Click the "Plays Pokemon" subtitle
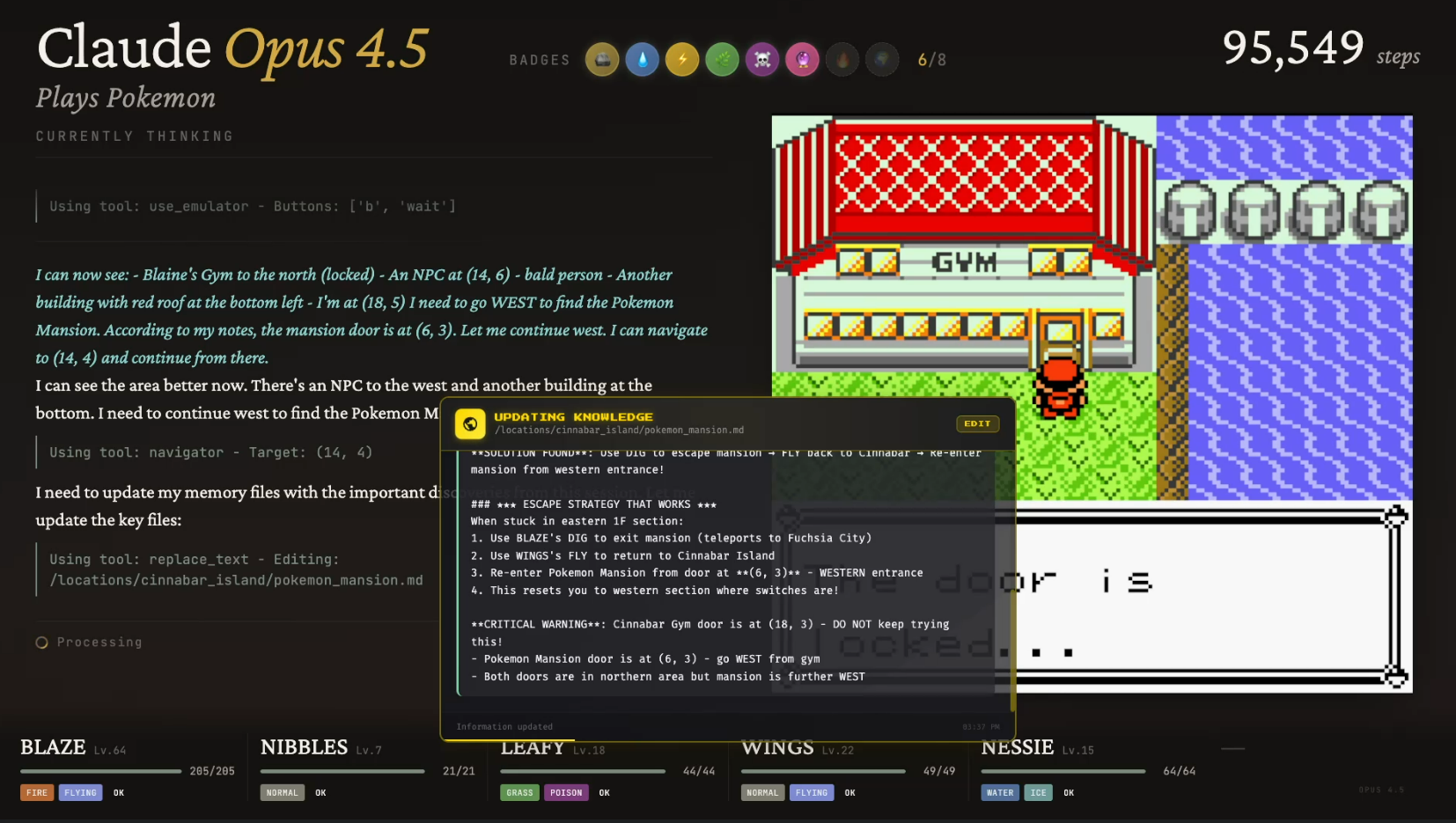This screenshot has width=1456, height=823. [126, 98]
